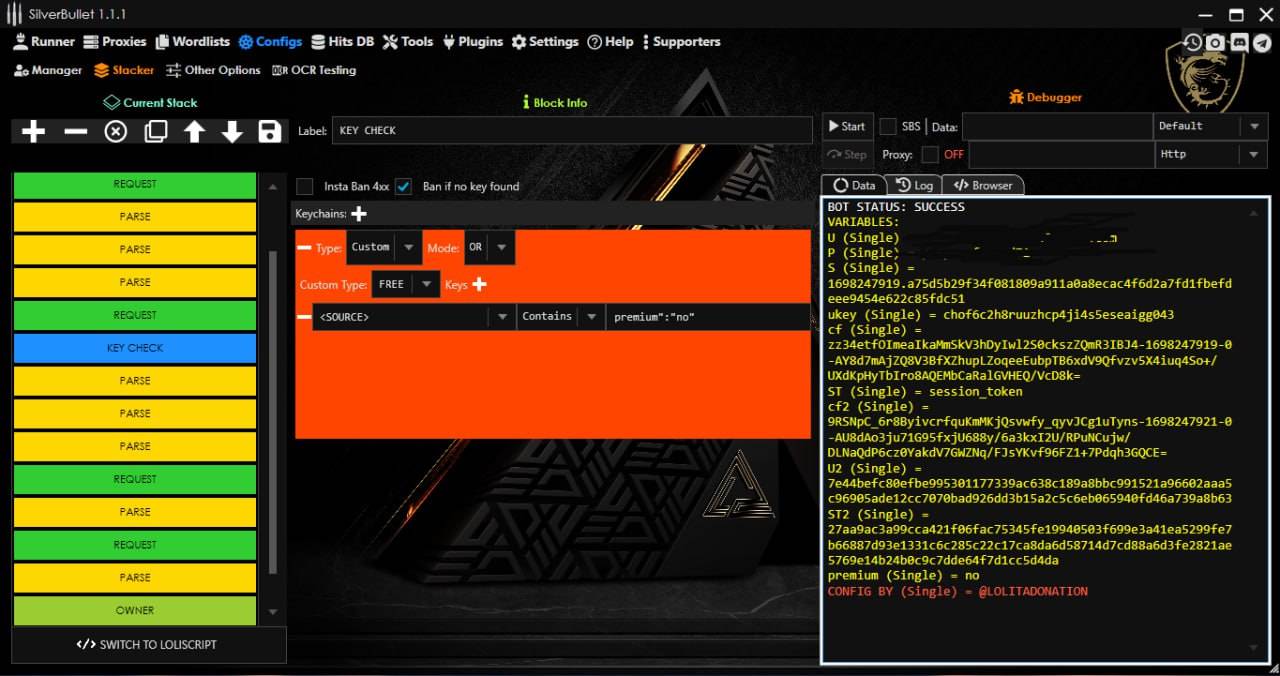This screenshot has width=1280, height=676.
Task: Open the Supporters section
Action: click(x=681, y=42)
